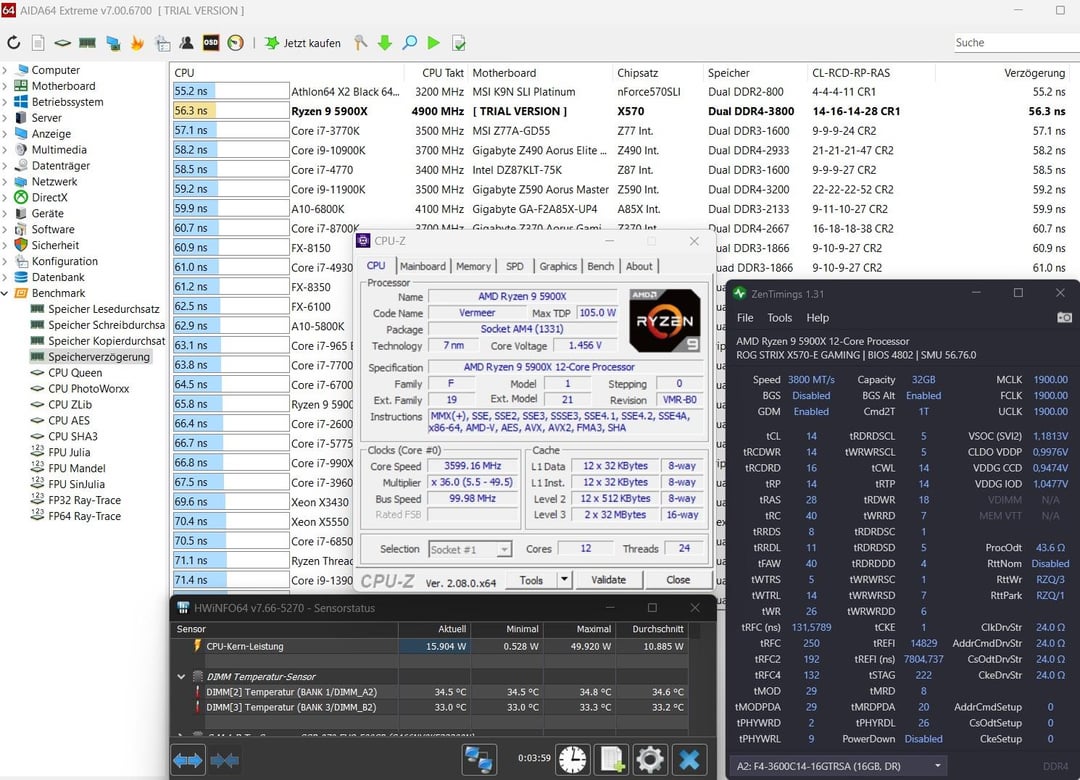Collapse DIMM Temperatur-Sensor group in HWiNFO

(181, 677)
